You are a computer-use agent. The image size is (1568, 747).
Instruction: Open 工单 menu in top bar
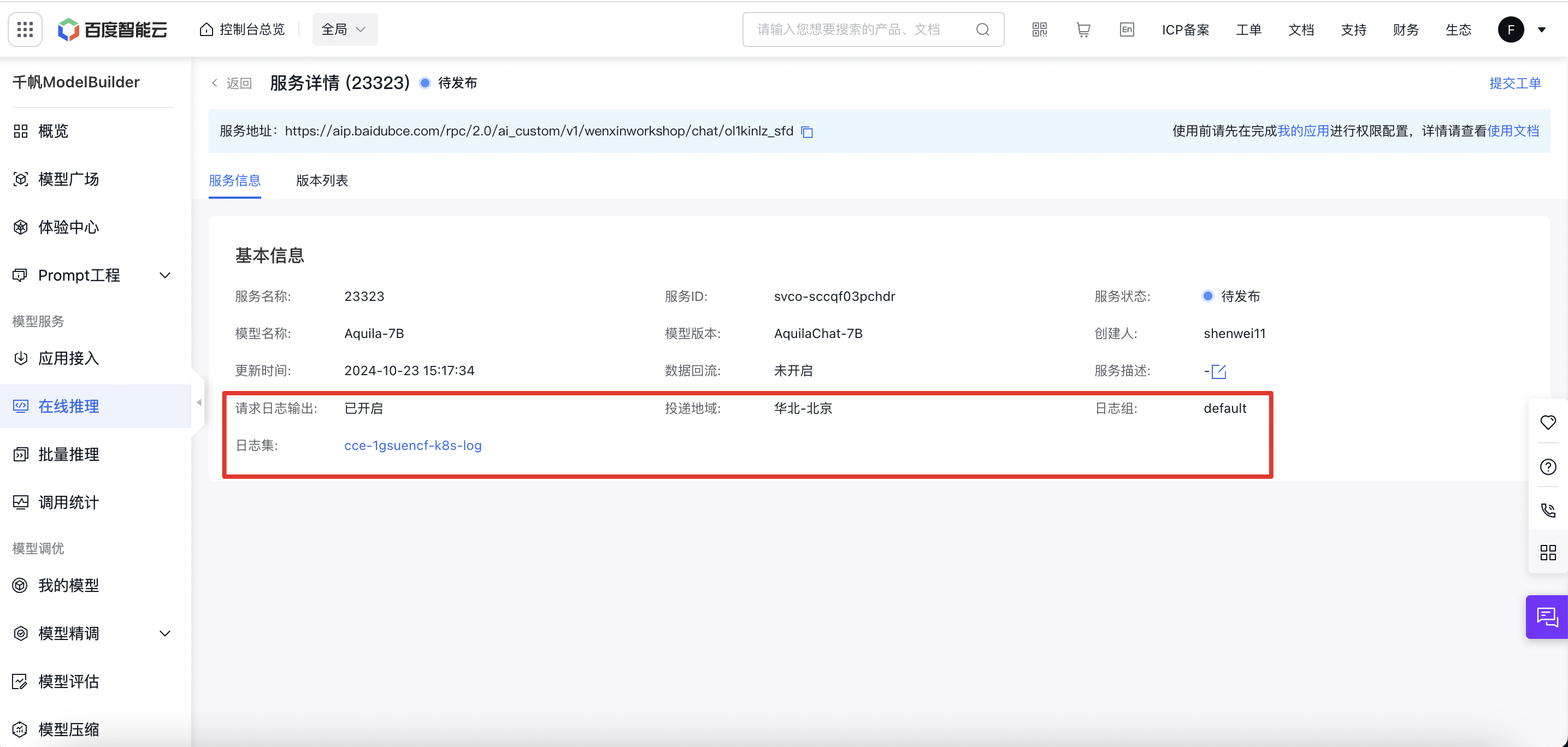(1248, 29)
